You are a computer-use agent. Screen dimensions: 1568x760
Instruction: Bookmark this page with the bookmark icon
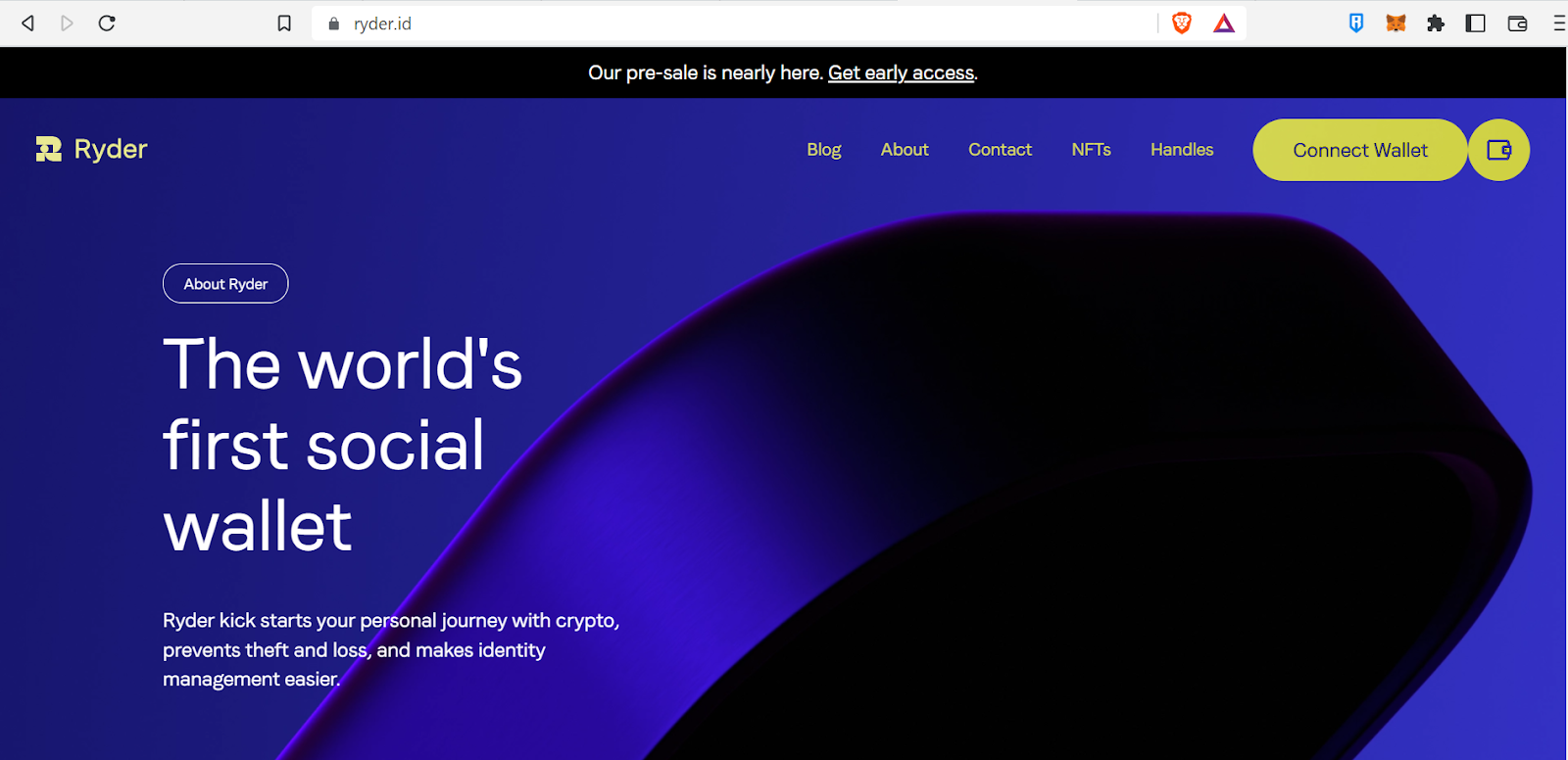tap(284, 24)
